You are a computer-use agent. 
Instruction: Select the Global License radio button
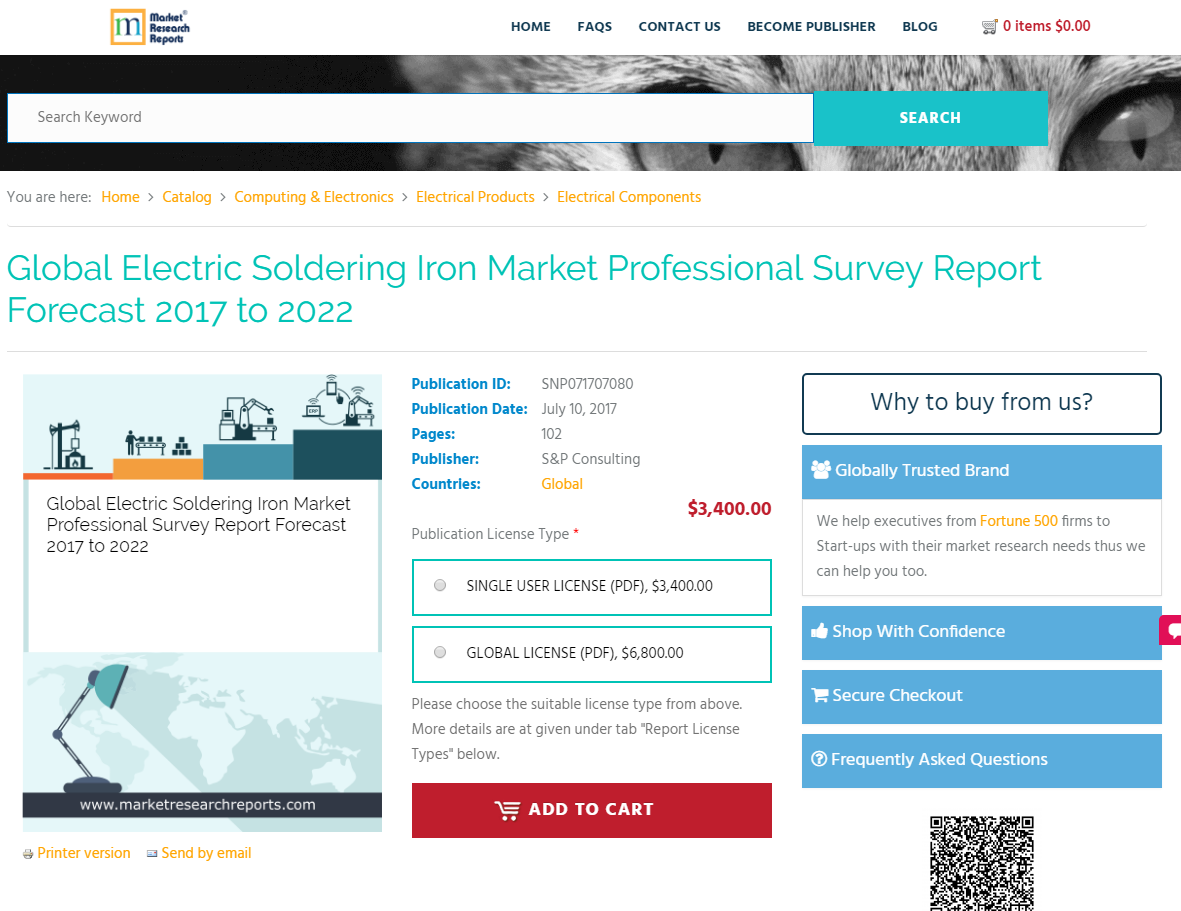click(x=440, y=651)
